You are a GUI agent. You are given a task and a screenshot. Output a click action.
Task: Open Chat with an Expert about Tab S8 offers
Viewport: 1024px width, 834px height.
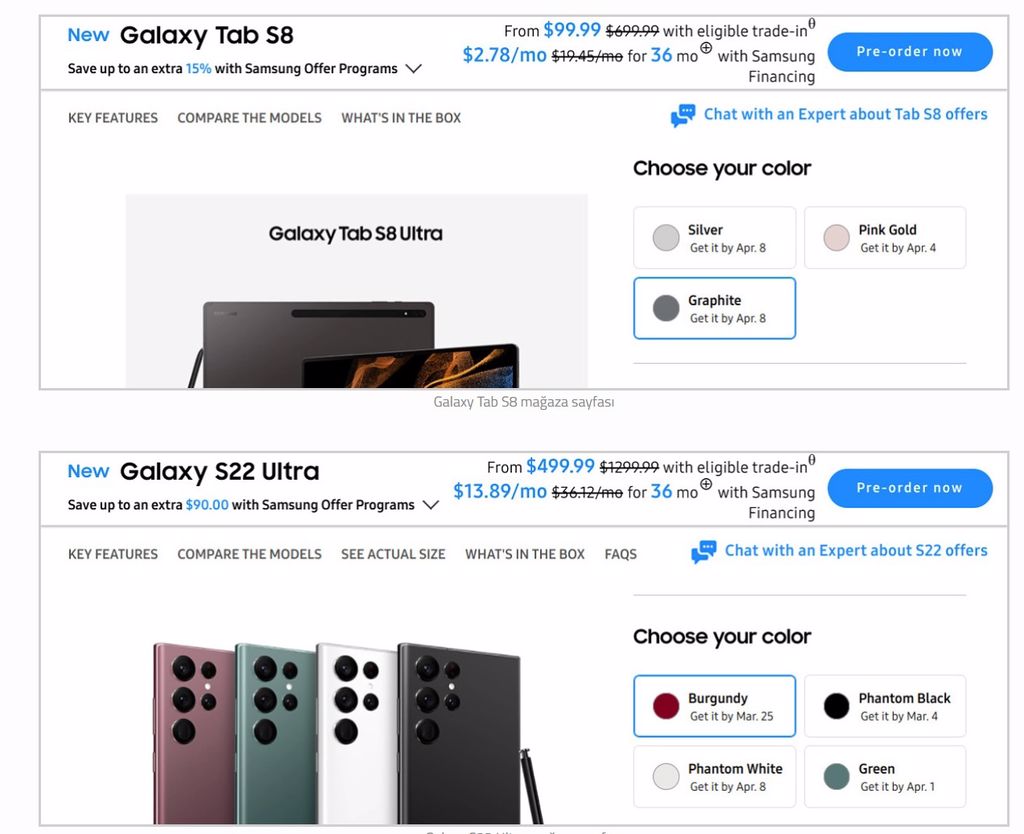[845, 115]
